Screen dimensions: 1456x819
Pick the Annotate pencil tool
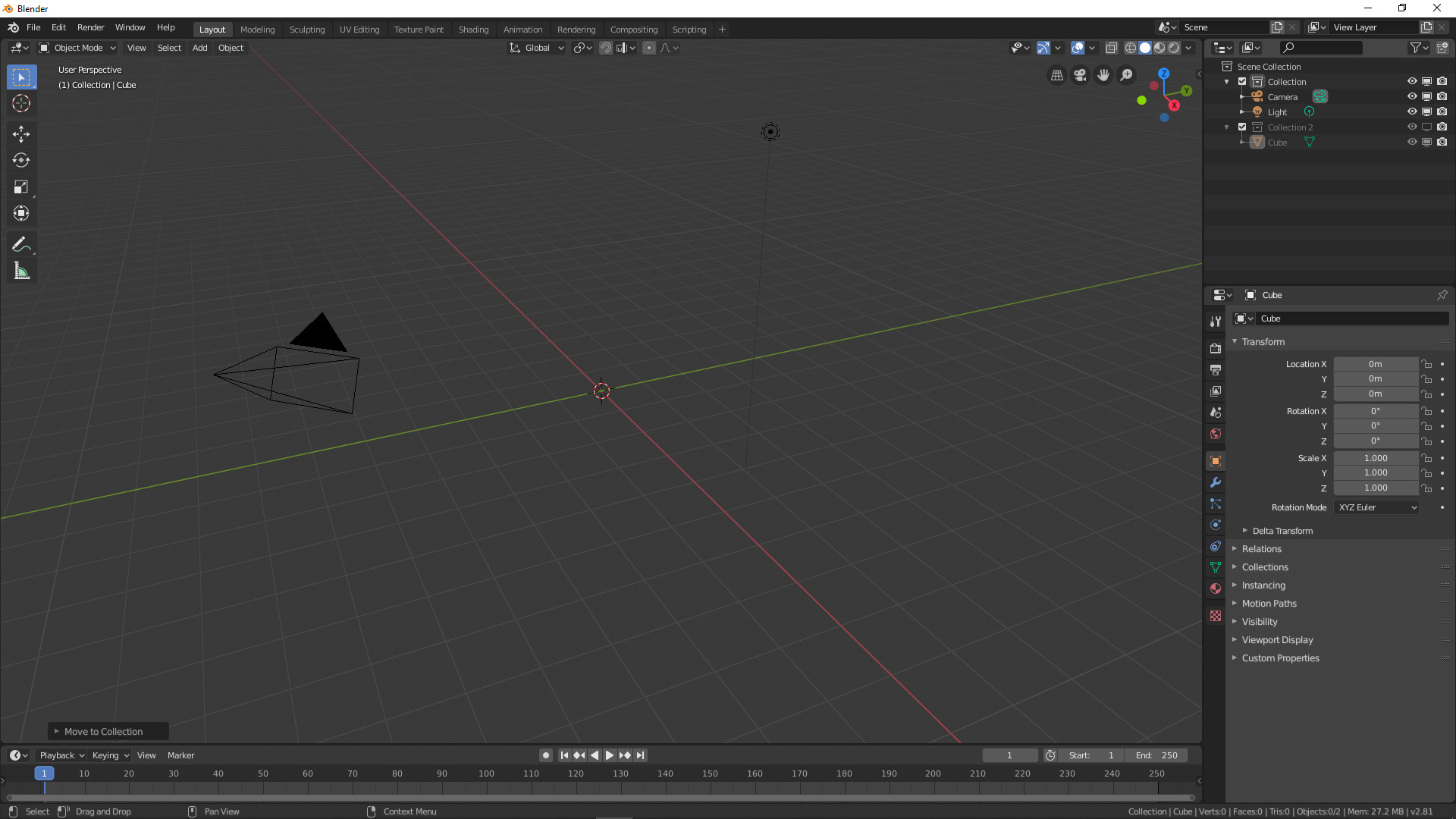[x=21, y=245]
